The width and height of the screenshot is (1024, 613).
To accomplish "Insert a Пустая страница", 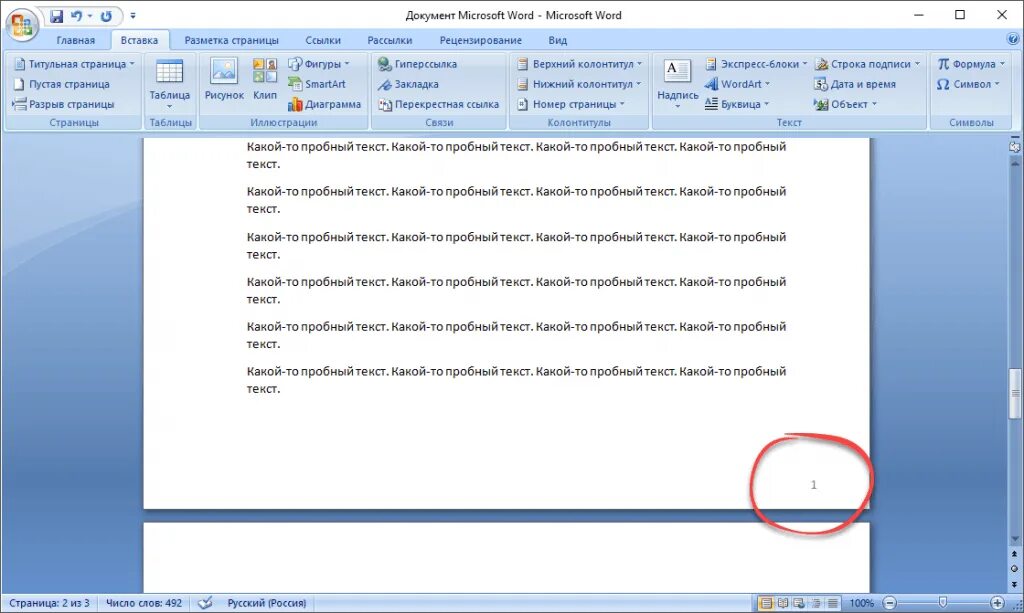I will point(61,84).
